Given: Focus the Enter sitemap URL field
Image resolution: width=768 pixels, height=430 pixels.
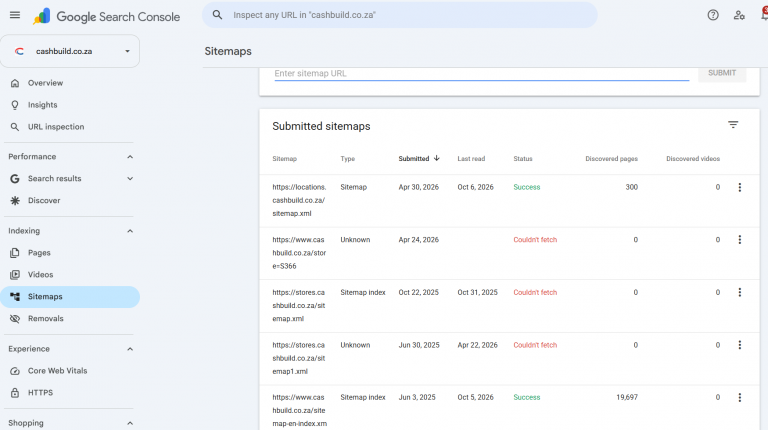Looking at the screenshot, I should click(x=481, y=73).
